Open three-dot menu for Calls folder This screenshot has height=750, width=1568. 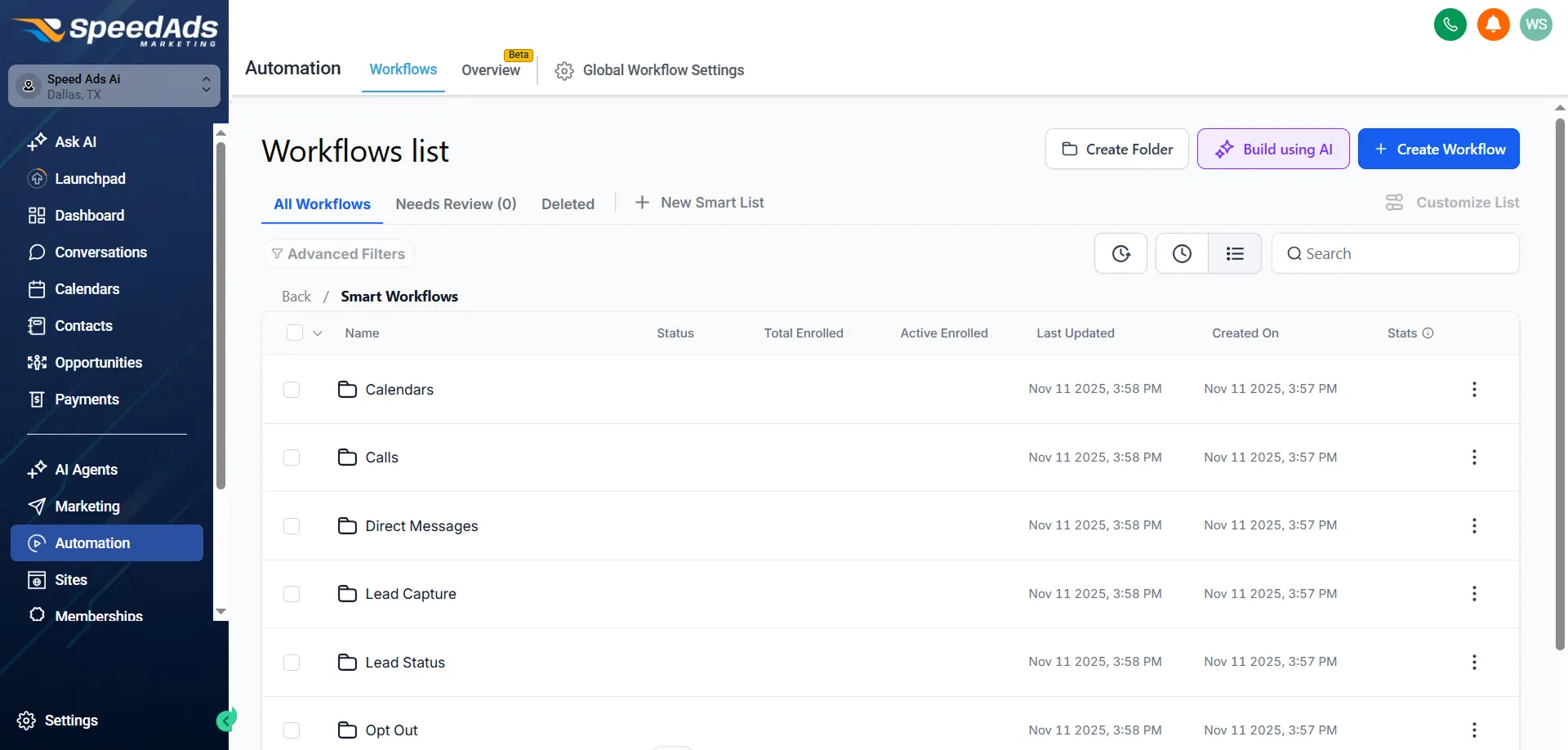point(1474,458)
